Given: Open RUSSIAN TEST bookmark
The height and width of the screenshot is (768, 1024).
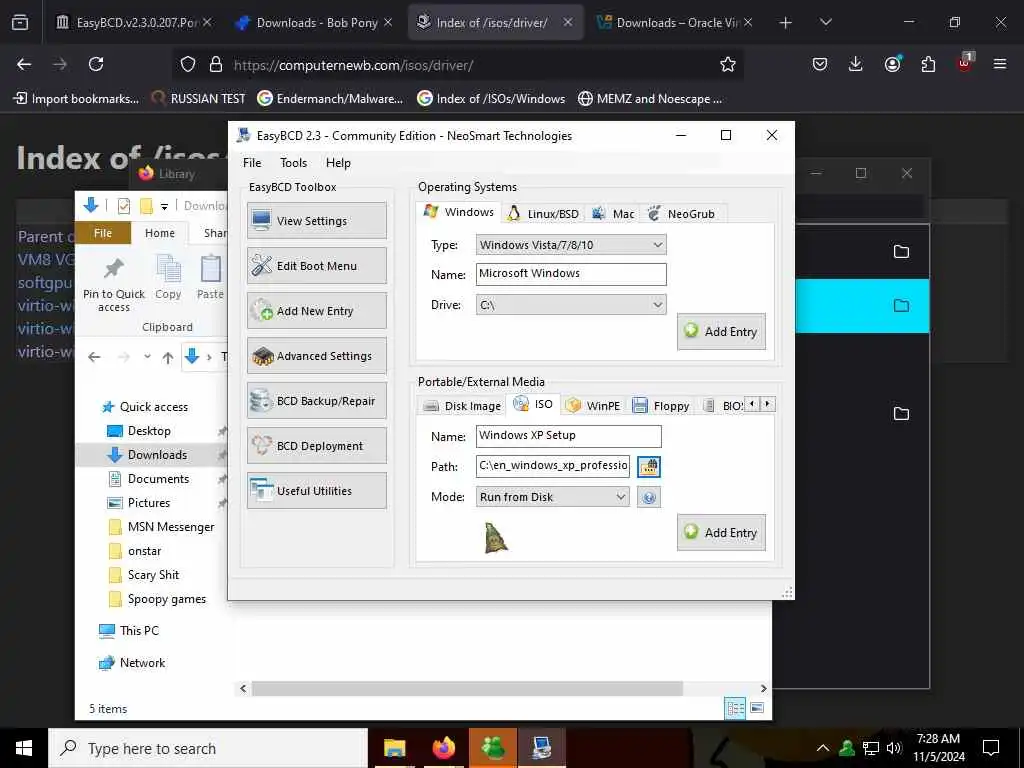Looking at the screenshot, I should tap(199, 99).
